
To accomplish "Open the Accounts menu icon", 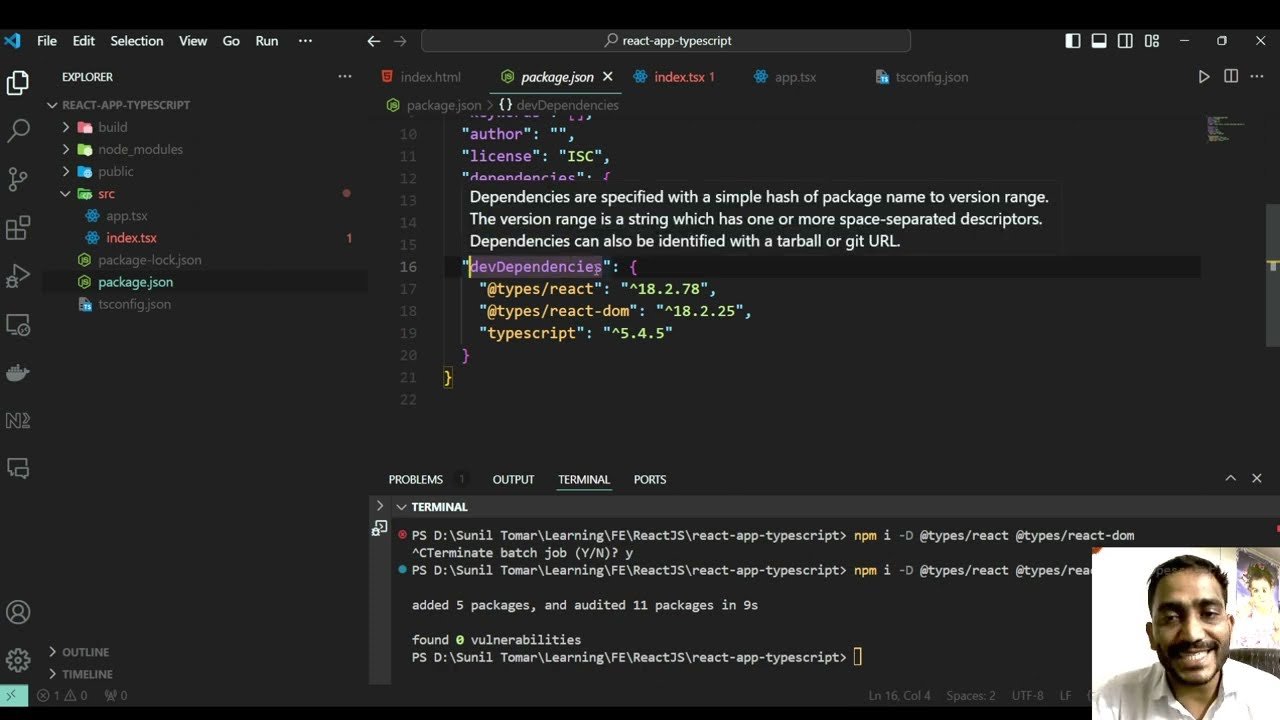I will click(18, 612).
